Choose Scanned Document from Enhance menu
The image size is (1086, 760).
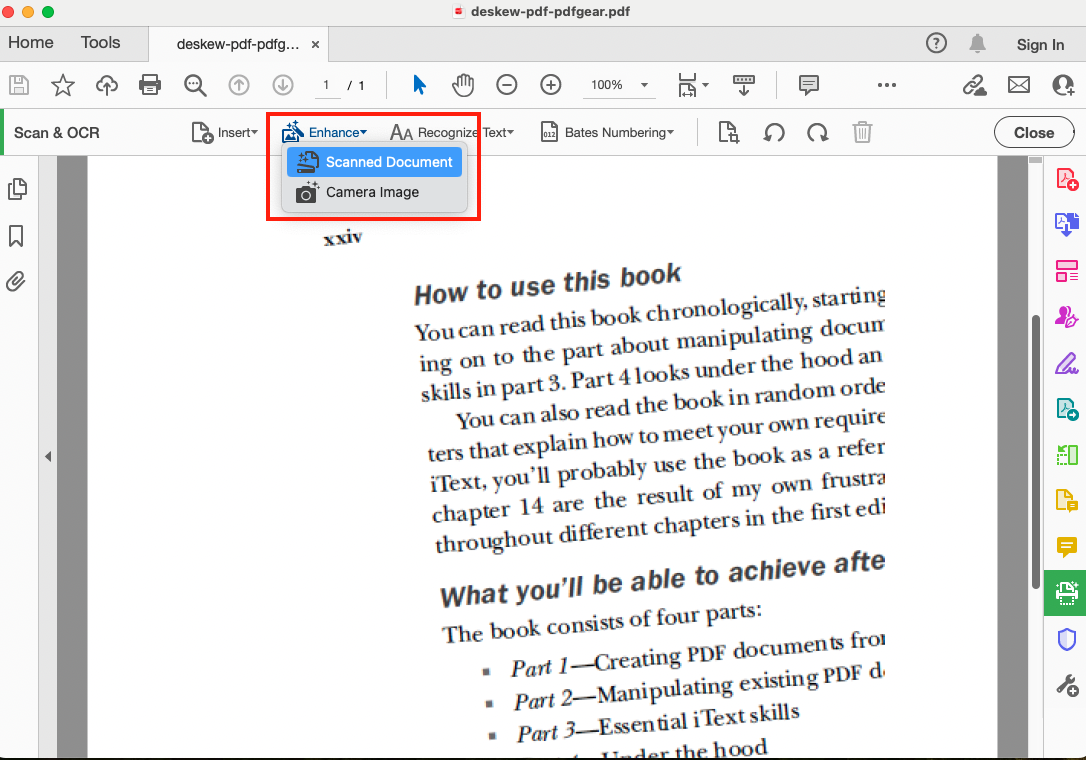tap(375, 162)
